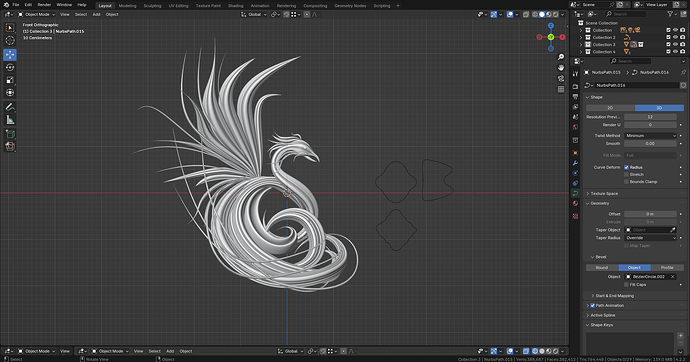This screenshot has height=362, width=690.
Task: Open the Physics properties tab
Action: click(575, 173)
